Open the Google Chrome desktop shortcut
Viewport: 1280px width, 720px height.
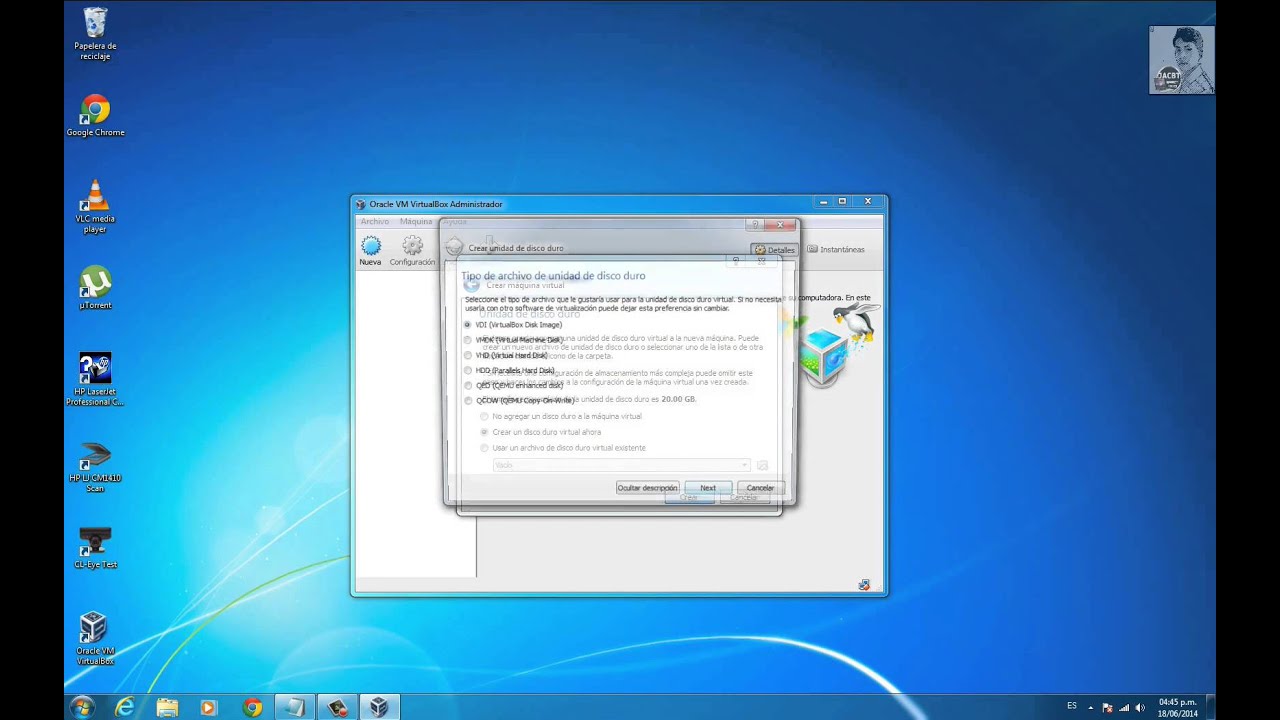click(x=95, y=116)
